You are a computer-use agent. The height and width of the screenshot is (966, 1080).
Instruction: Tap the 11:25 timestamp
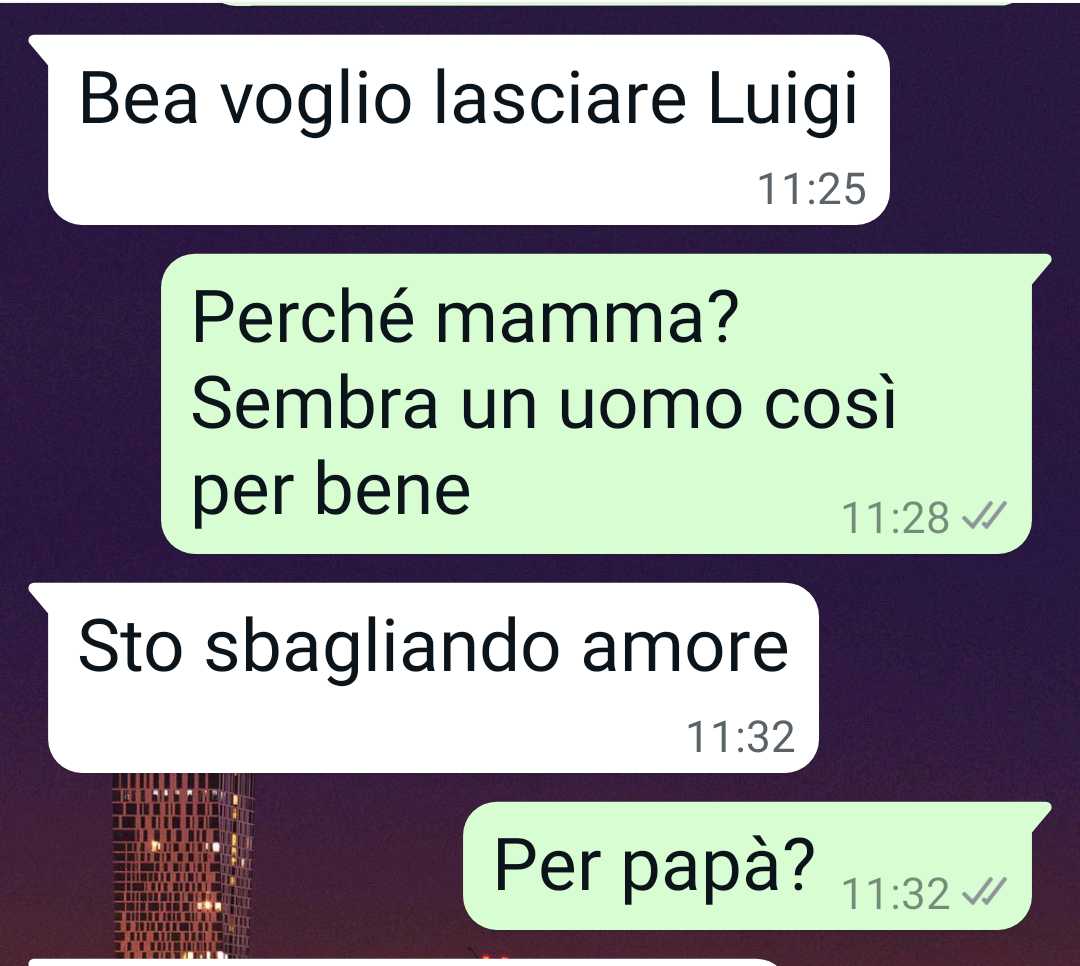click(811, 189)
